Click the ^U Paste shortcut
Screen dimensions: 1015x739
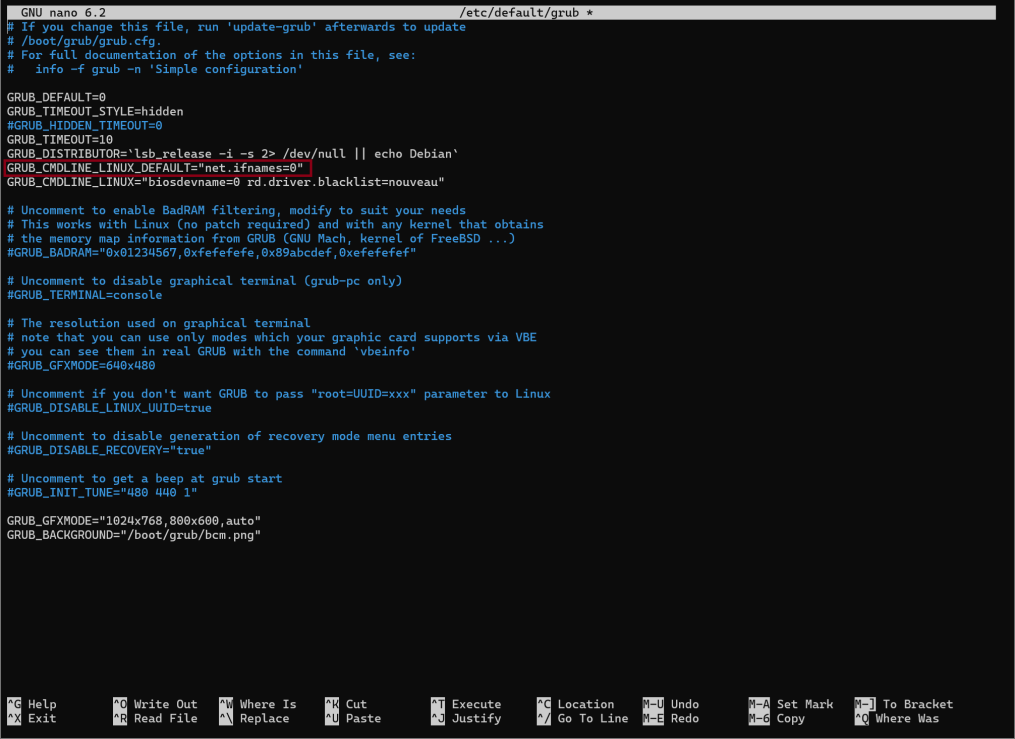point(353,718)
